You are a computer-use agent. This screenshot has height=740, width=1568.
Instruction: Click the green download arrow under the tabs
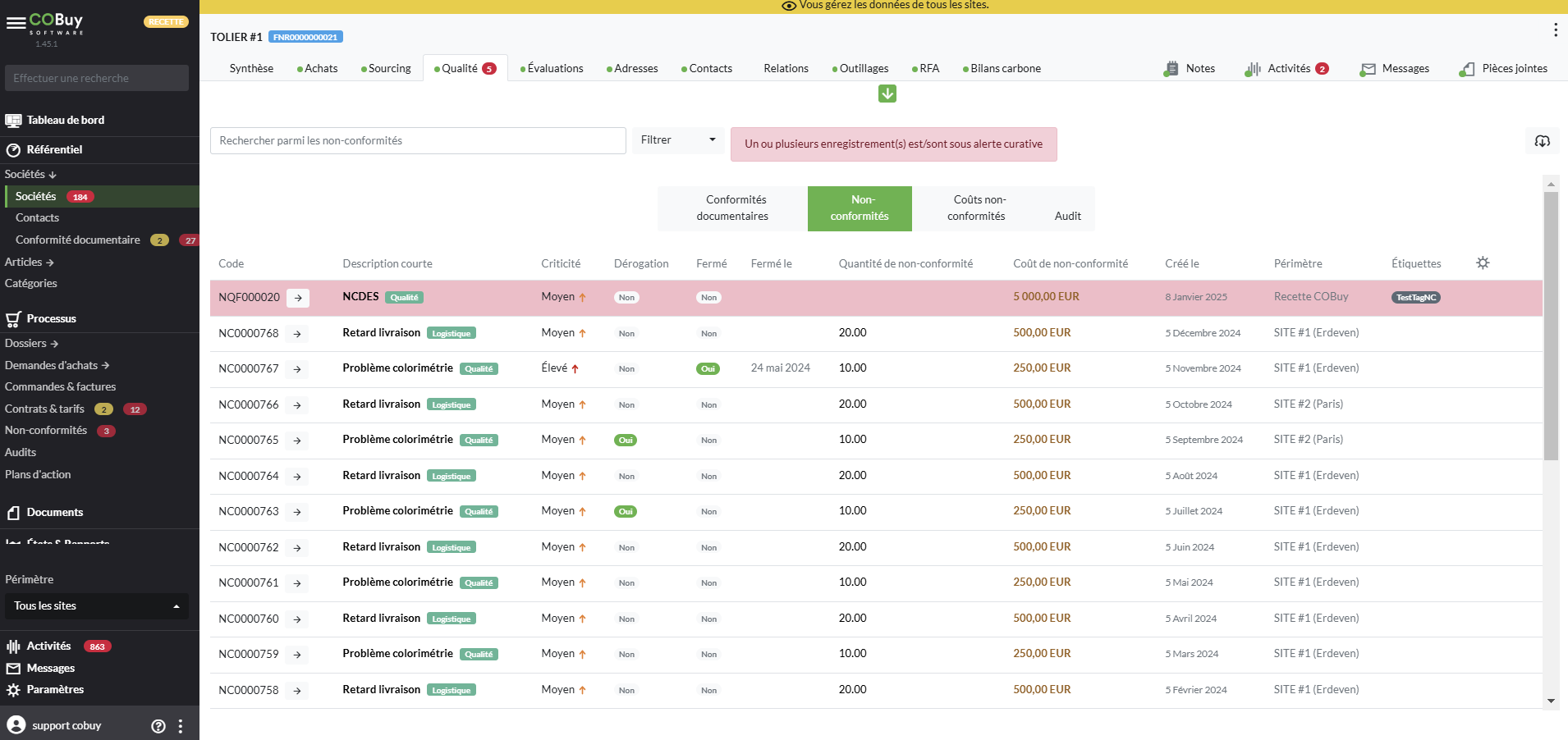point(887,94)
